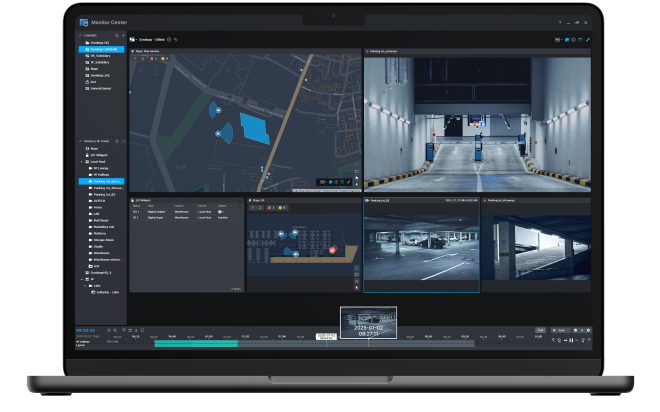The height and width of the screenshot is (412, 660).
Task: Take a snapshot with the timeline camera icon
Action: click(x=130, y=330)
